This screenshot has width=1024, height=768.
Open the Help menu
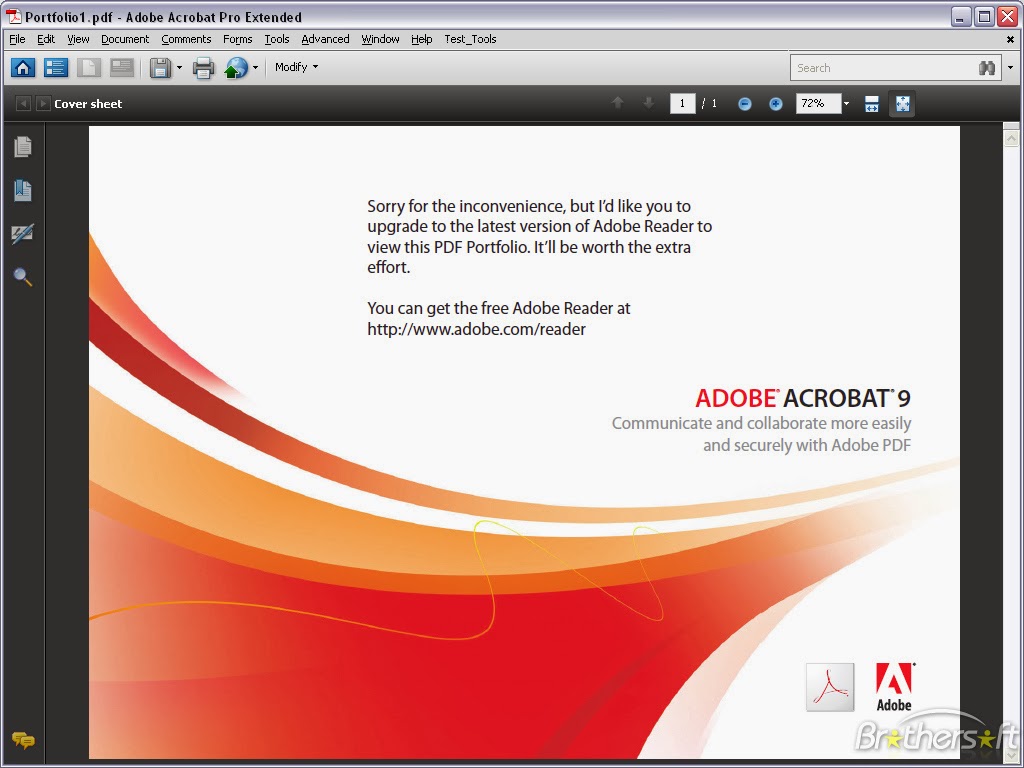[422, 39]
